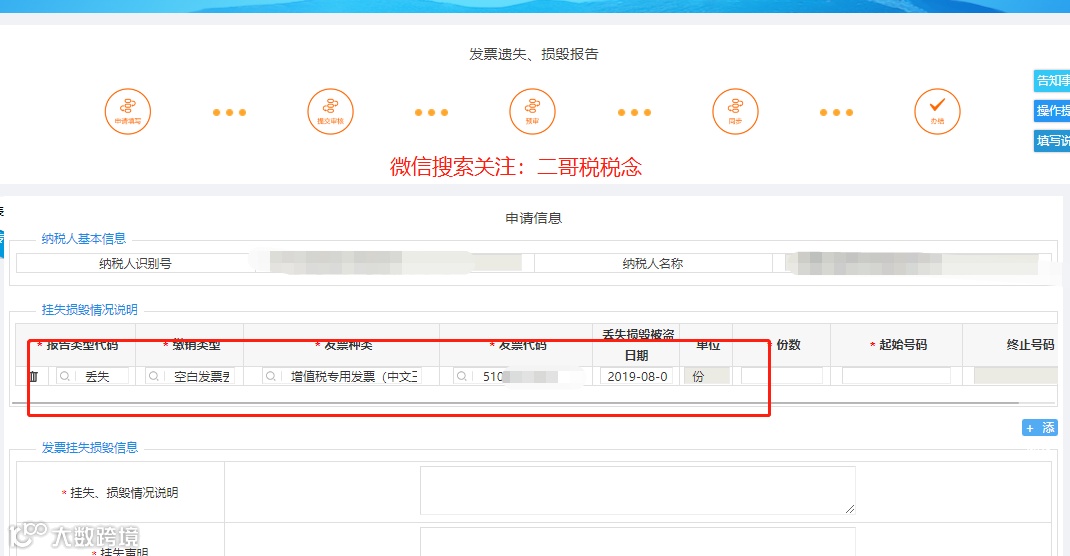Screen dimensions: 1070x556
Task: Open the 报告类型代码 selector showing 丢失
Action: coord(92,376)
